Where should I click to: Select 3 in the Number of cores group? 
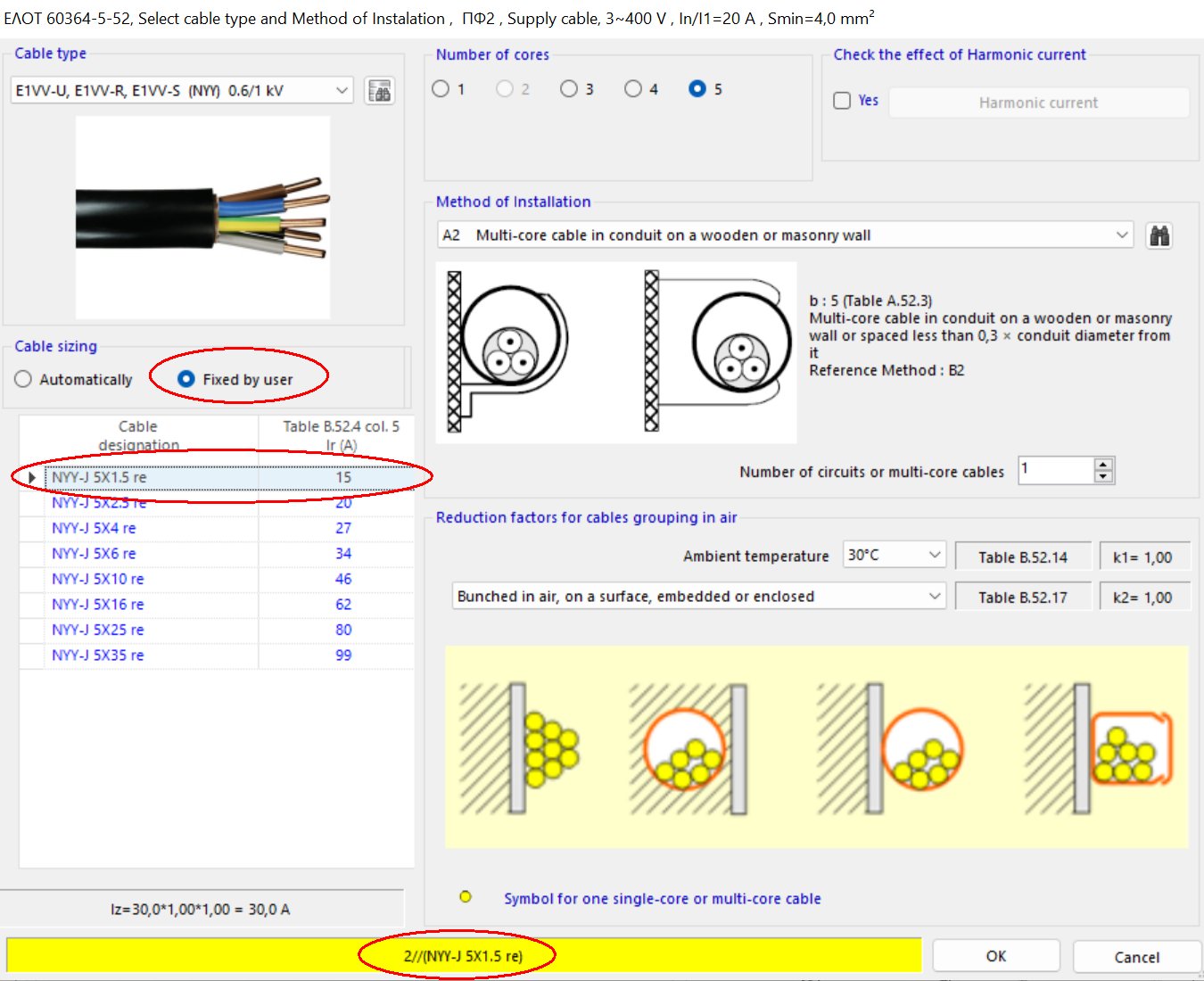(x=569, y=88)
